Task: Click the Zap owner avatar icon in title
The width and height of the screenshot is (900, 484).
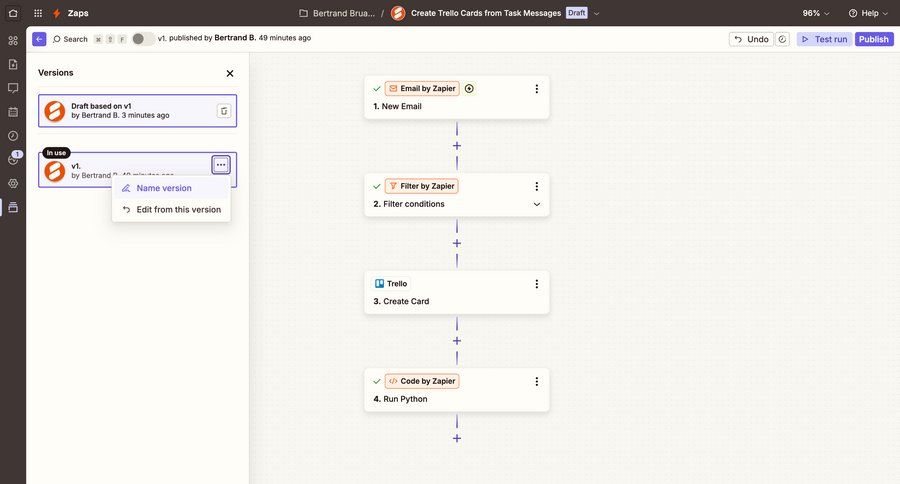Action: [x=398, y=13]
